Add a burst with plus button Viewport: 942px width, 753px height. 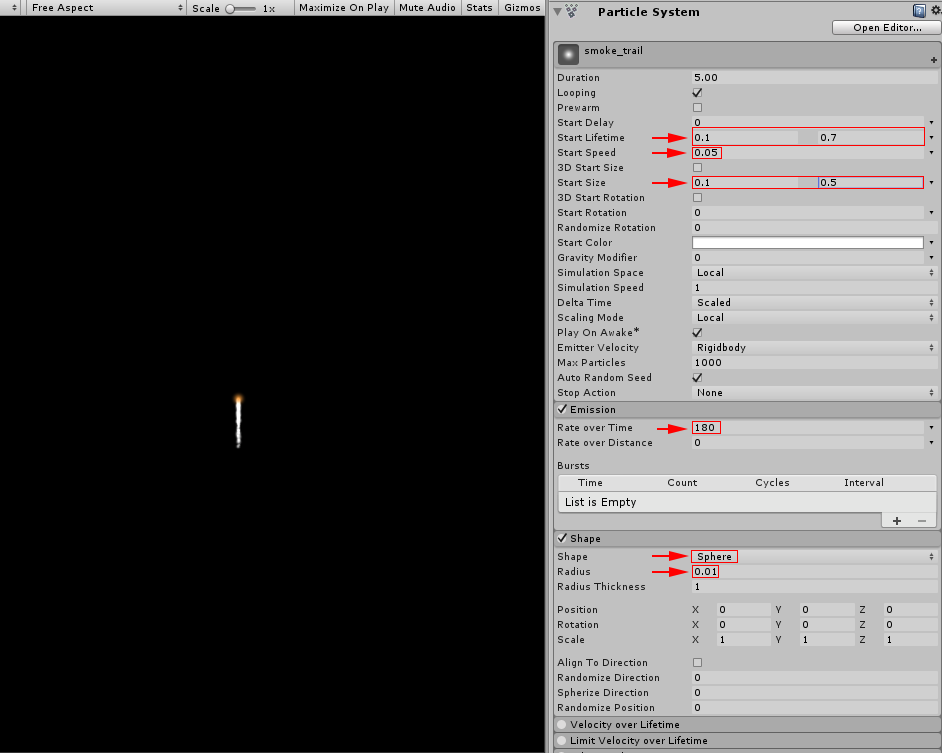[896, 520]
